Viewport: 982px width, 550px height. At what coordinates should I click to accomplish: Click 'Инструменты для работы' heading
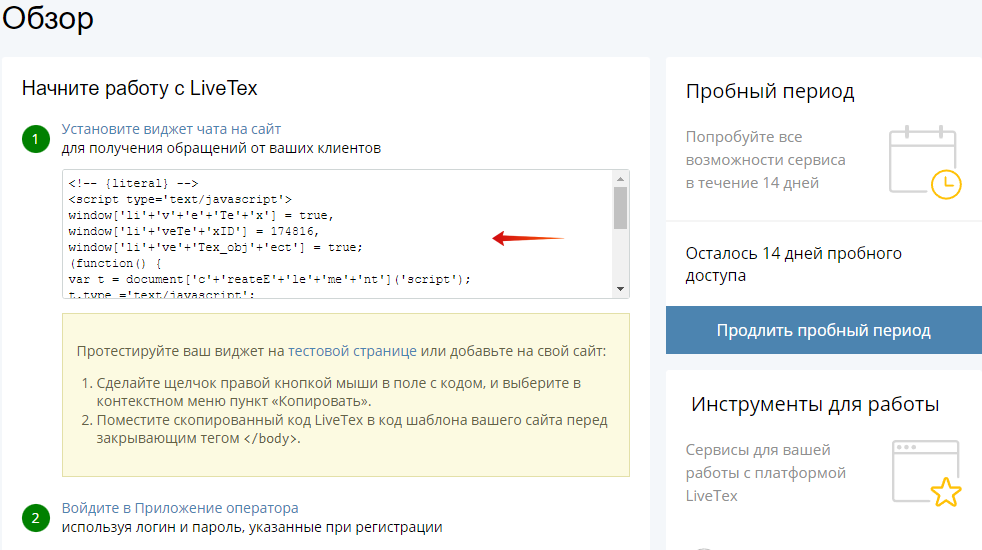815,405
